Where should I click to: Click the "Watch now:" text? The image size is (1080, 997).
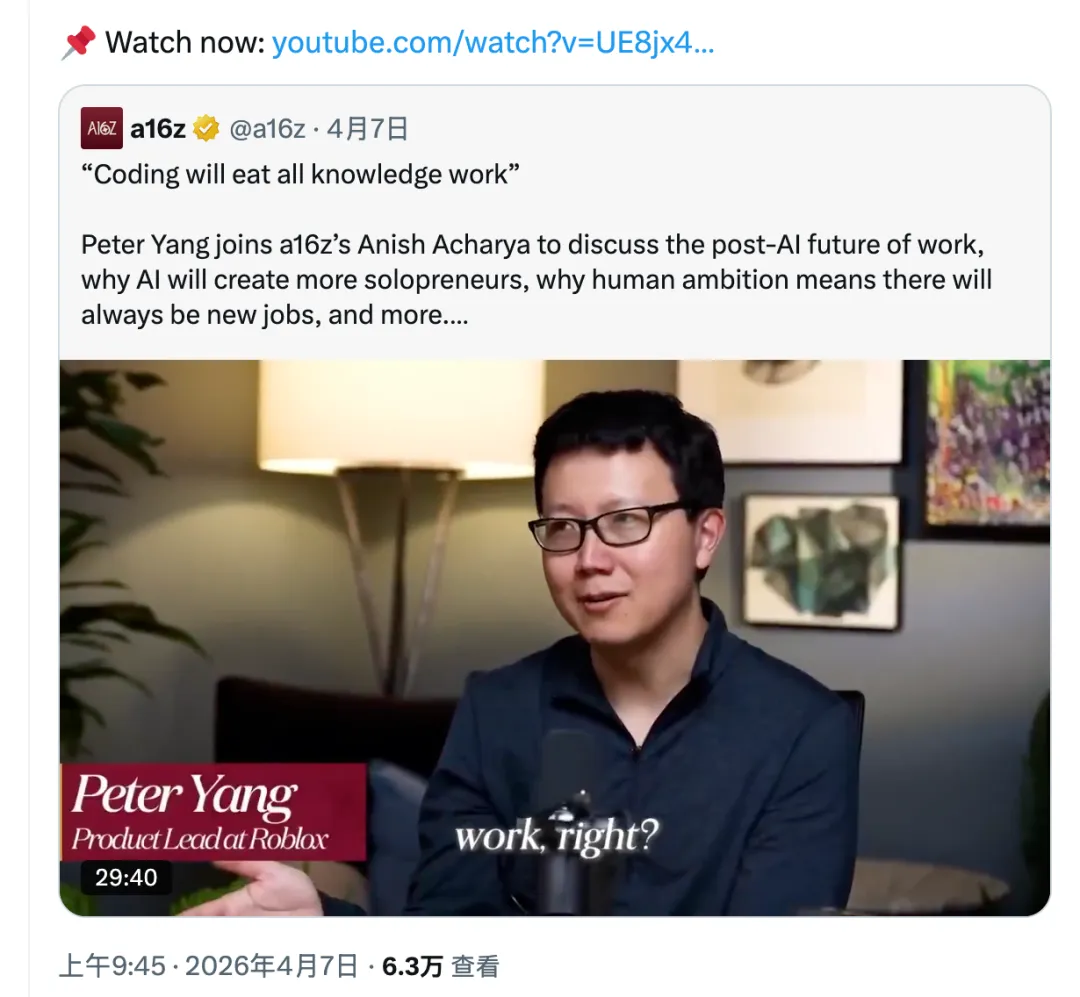(185, 43)
